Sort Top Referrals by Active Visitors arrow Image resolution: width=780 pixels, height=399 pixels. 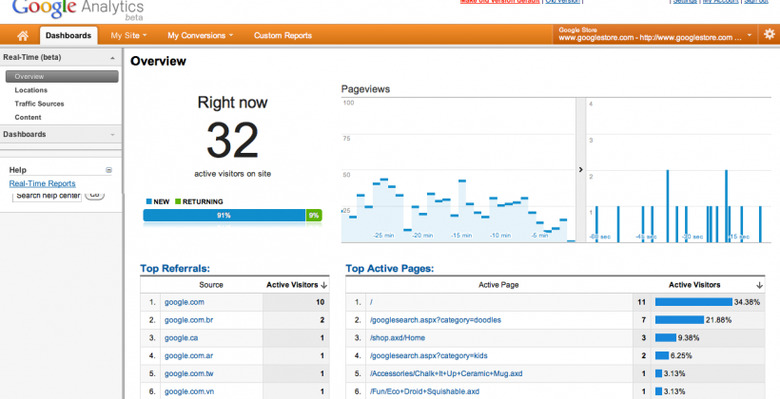point(324,285)
